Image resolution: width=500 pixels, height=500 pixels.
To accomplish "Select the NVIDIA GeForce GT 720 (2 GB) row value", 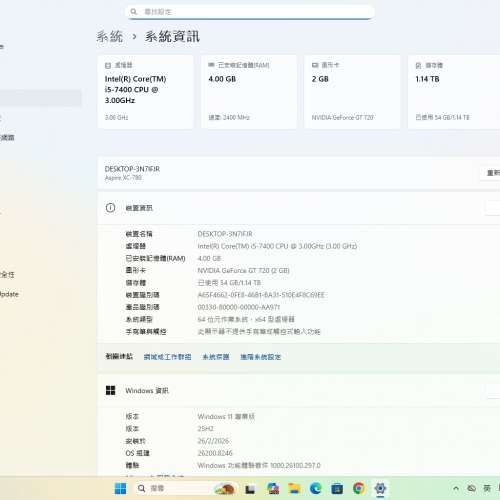I will [x=243, y=270].
